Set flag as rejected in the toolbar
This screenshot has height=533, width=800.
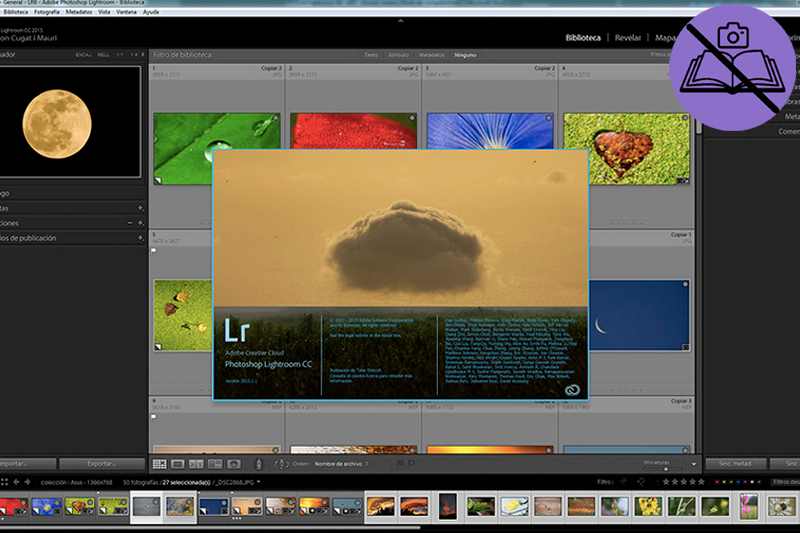point(411,464)
